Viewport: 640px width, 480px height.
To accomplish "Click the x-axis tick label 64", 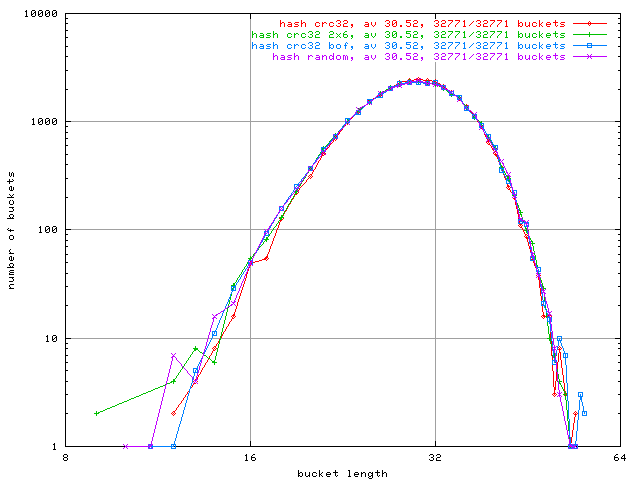I will click(x=620, y=458).
